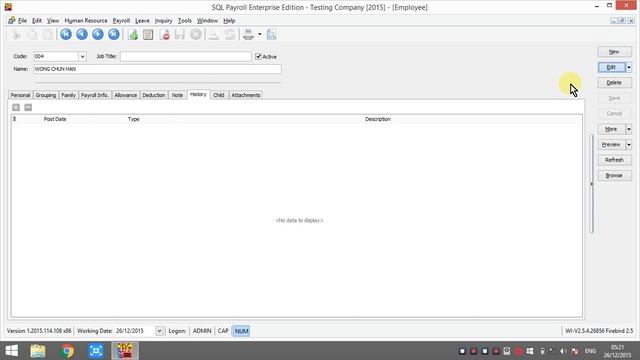Switch to the Personal tab
The width and height of the screenshot is (640, 360).
[20, 95]
